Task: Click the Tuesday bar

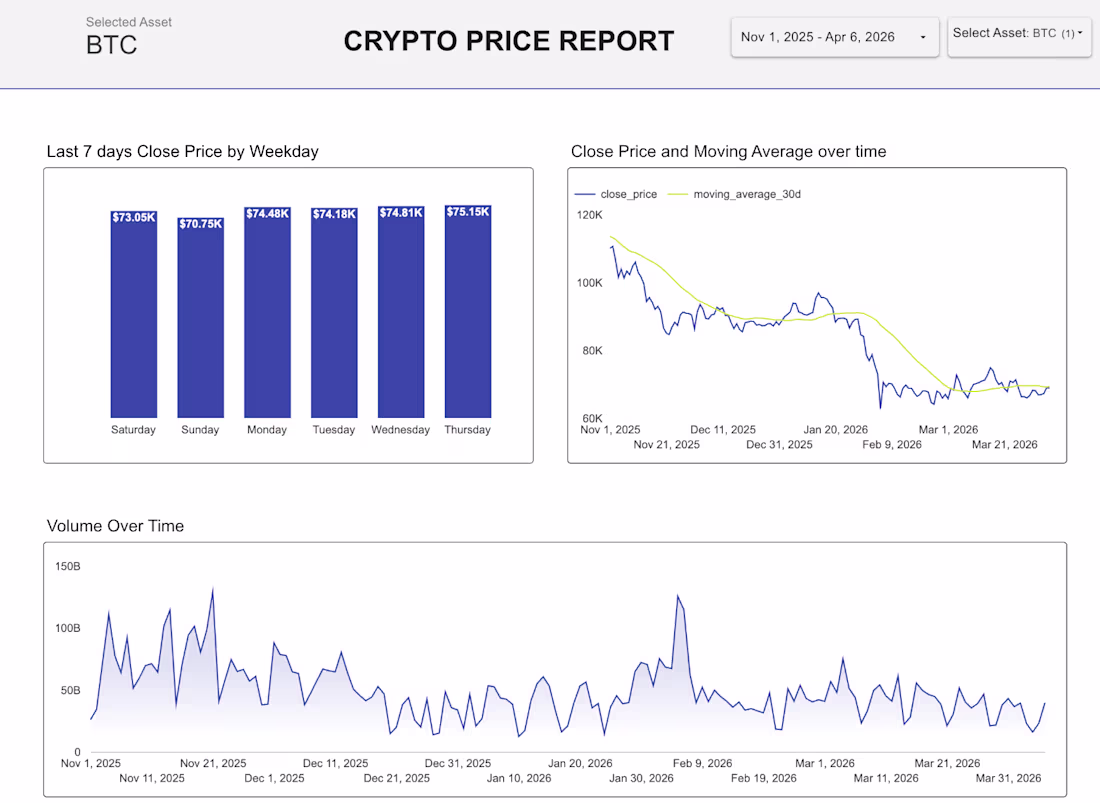Action: pyautogui.click(x=334, y=313)
